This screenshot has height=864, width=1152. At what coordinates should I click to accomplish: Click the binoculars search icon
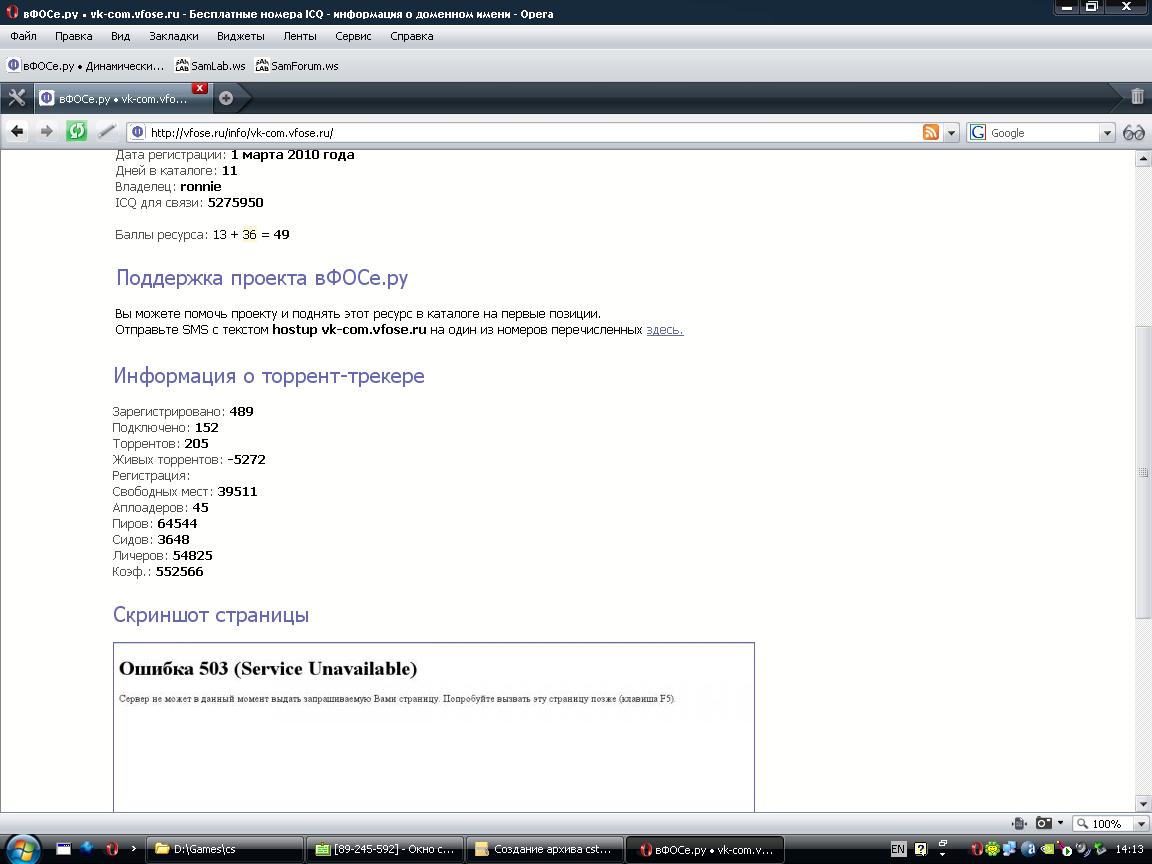tap(1134, 132)
